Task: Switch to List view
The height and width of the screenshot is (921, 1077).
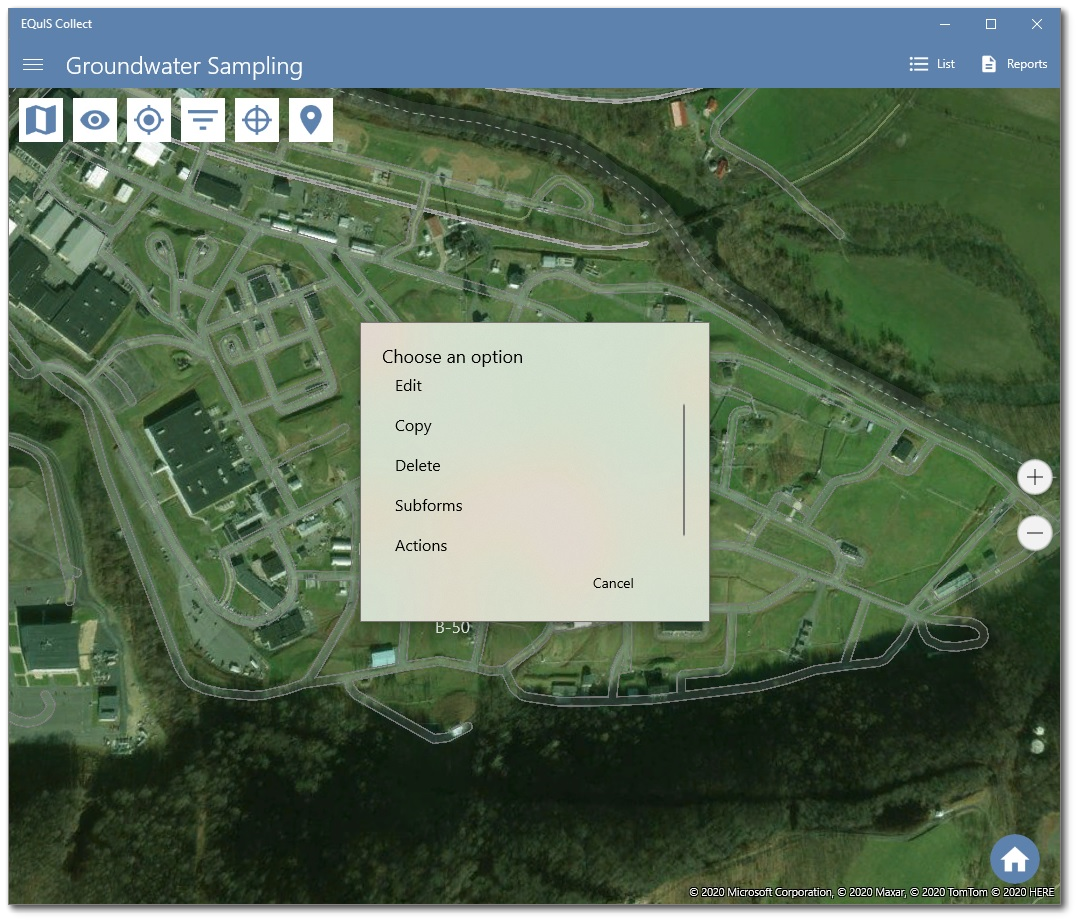Action: [932, 63]
